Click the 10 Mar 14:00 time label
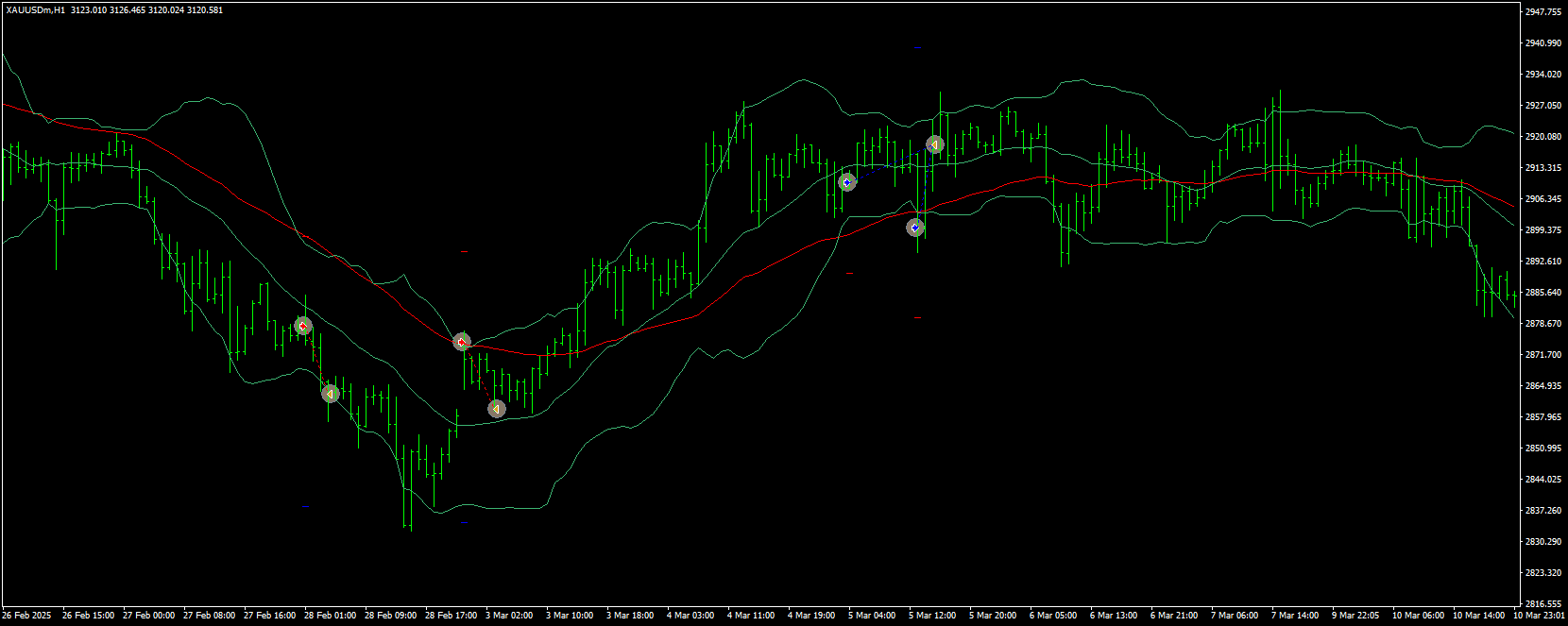 [1478, 616]
